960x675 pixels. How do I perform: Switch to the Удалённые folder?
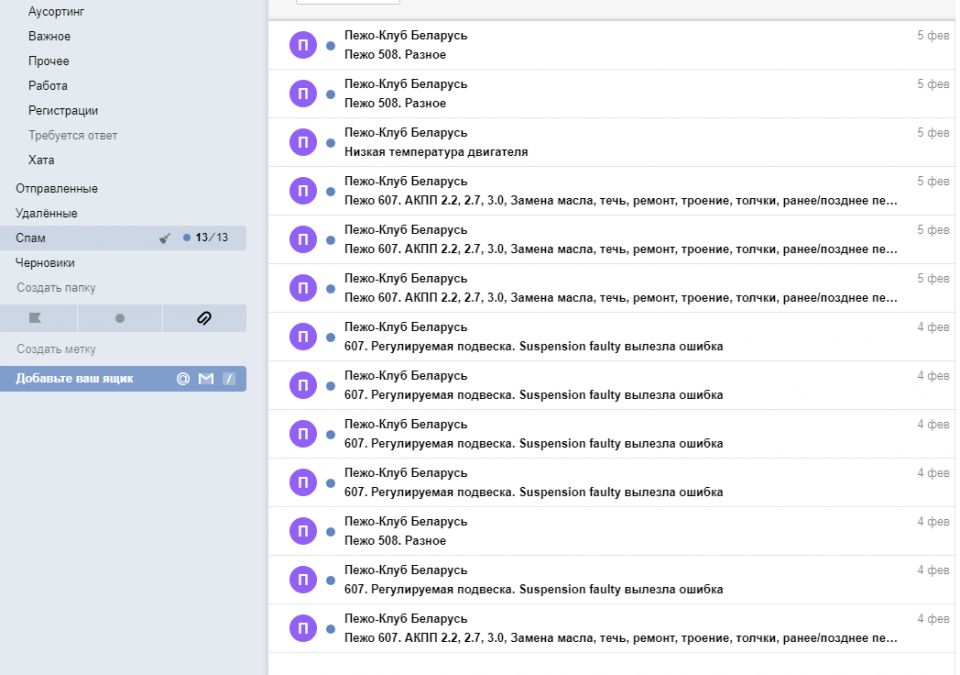(x=46, y=214)
